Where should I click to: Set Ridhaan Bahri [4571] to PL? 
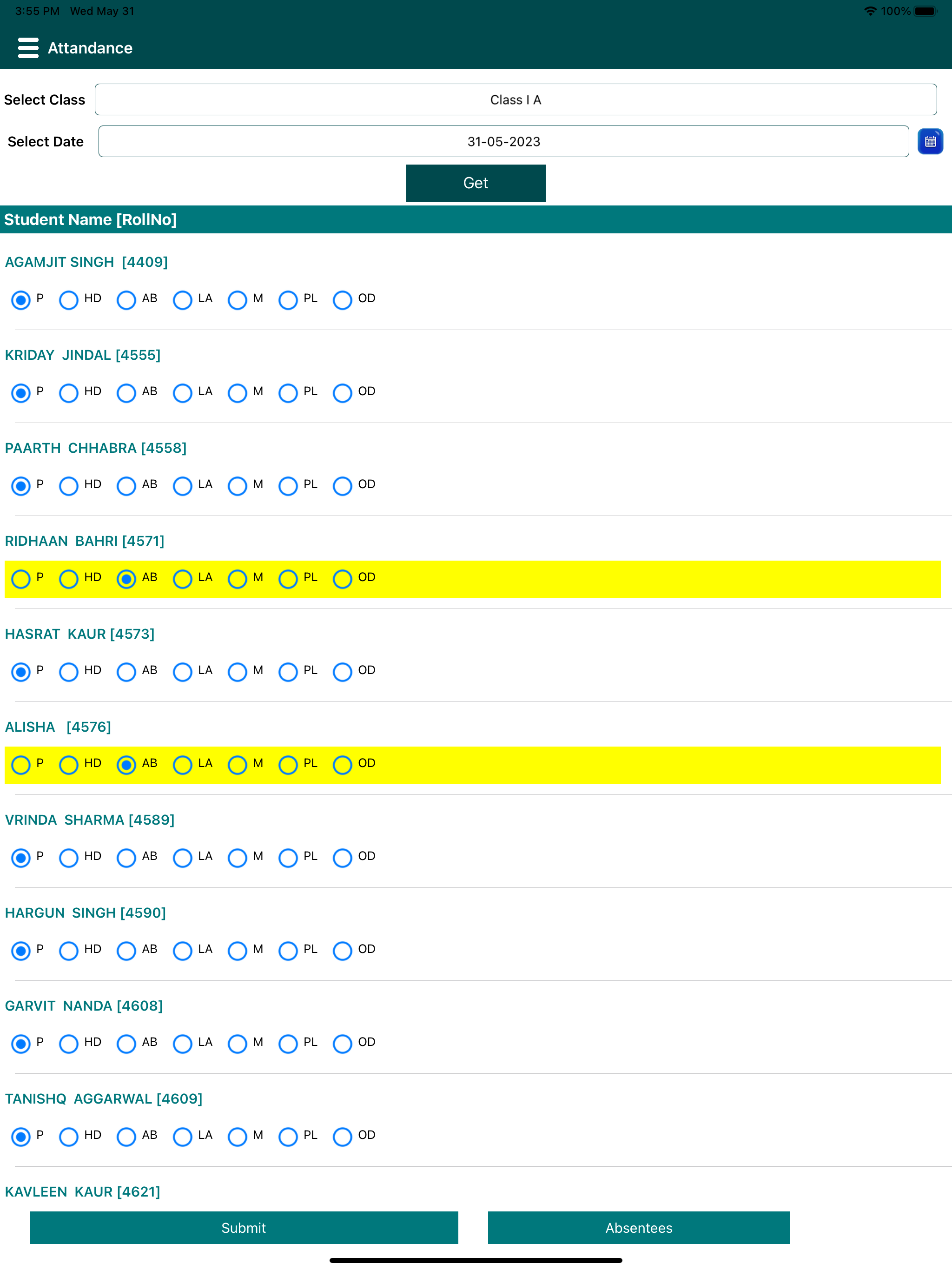pyautogui.click(x=288, y=579)
